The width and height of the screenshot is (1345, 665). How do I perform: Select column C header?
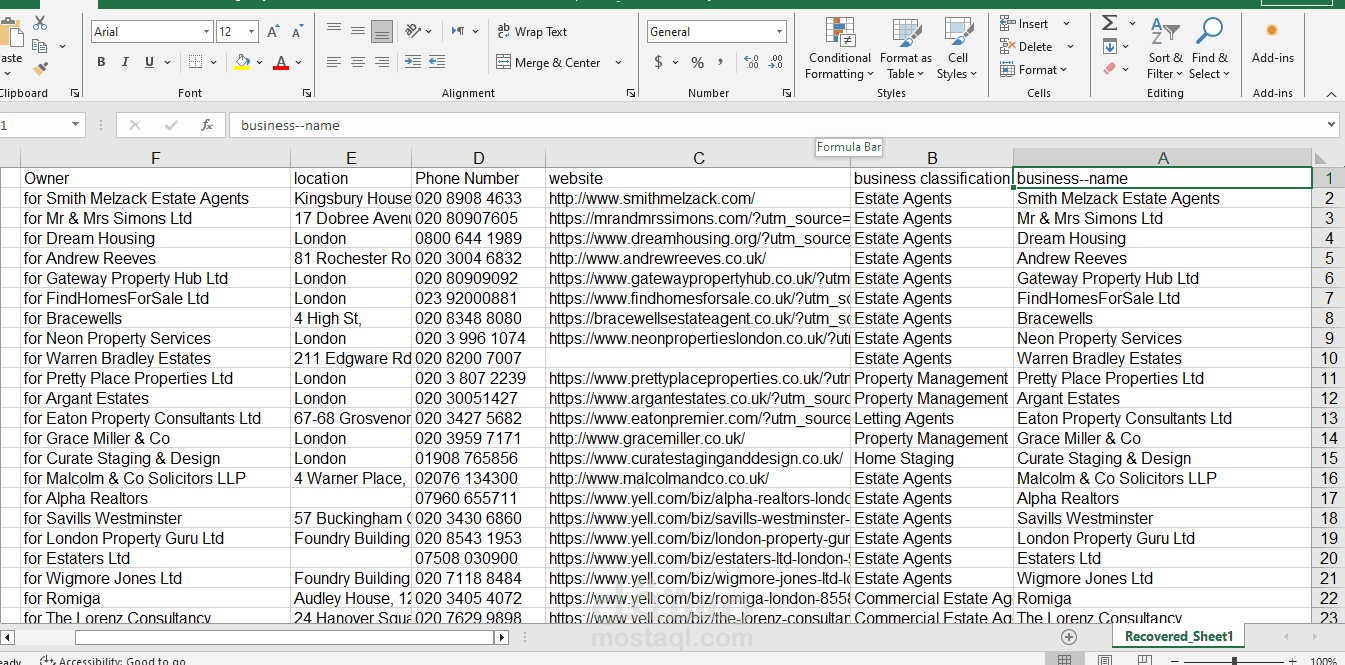[699, 158]
